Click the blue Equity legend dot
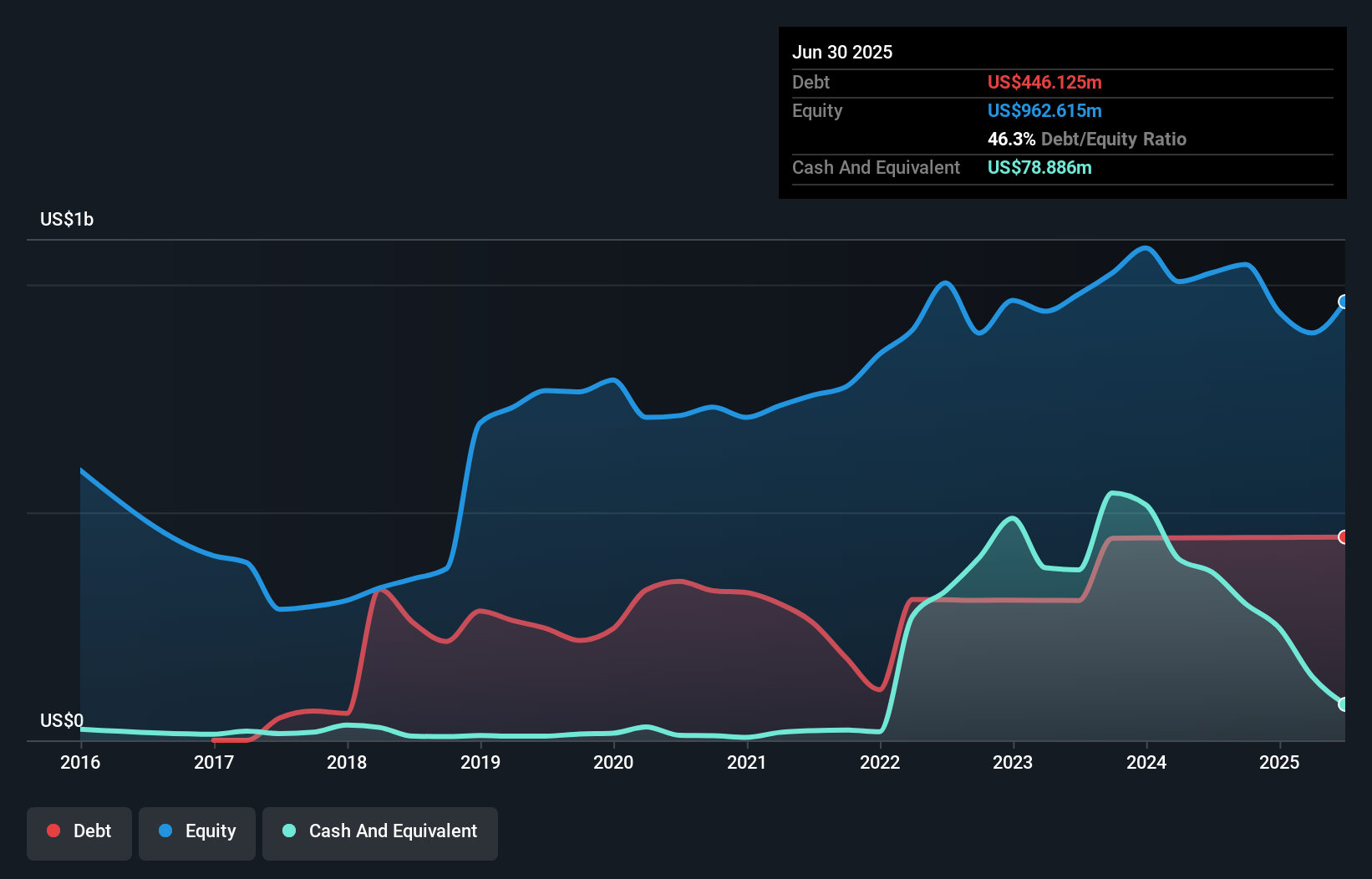1372x879 pixels. coord(165,831)
